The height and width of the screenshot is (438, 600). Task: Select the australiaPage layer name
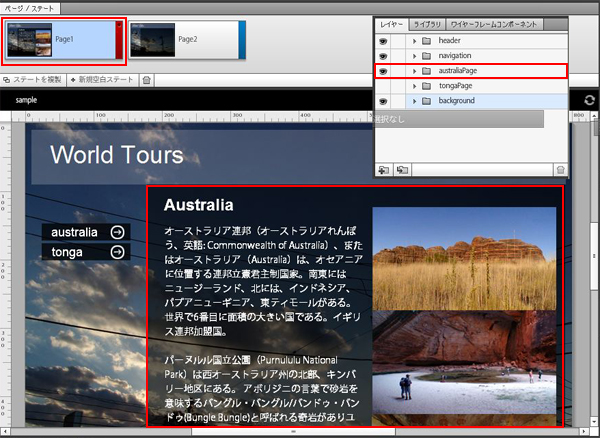[458, 71]
